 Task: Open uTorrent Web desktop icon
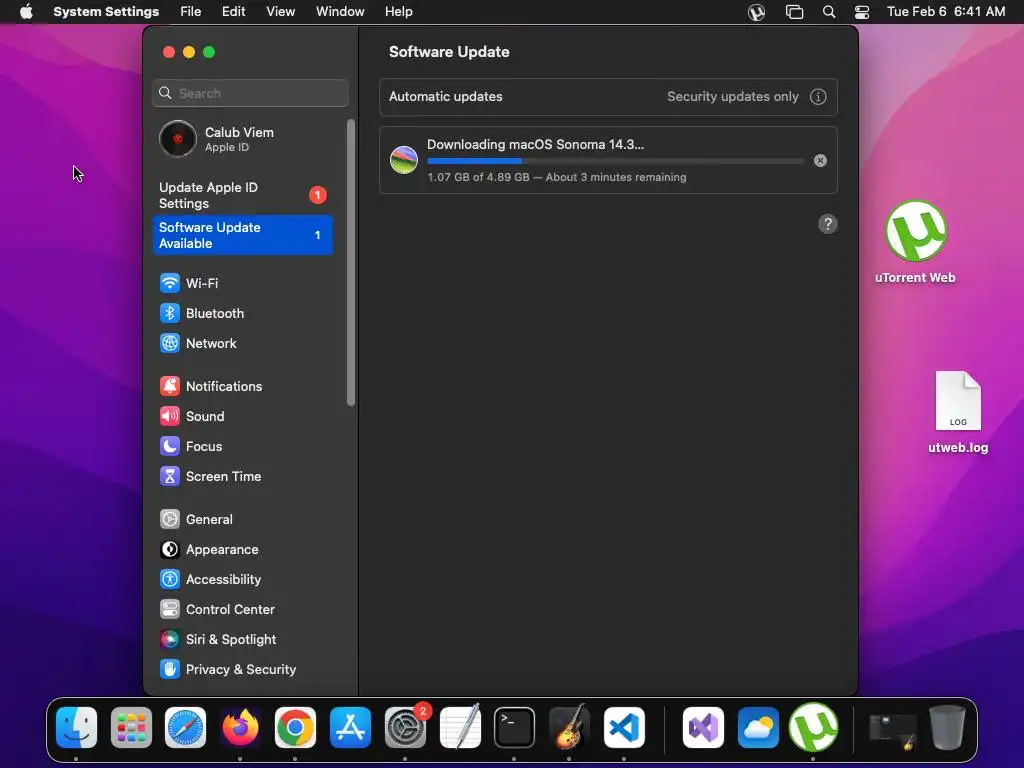click(x=916, y=242)
